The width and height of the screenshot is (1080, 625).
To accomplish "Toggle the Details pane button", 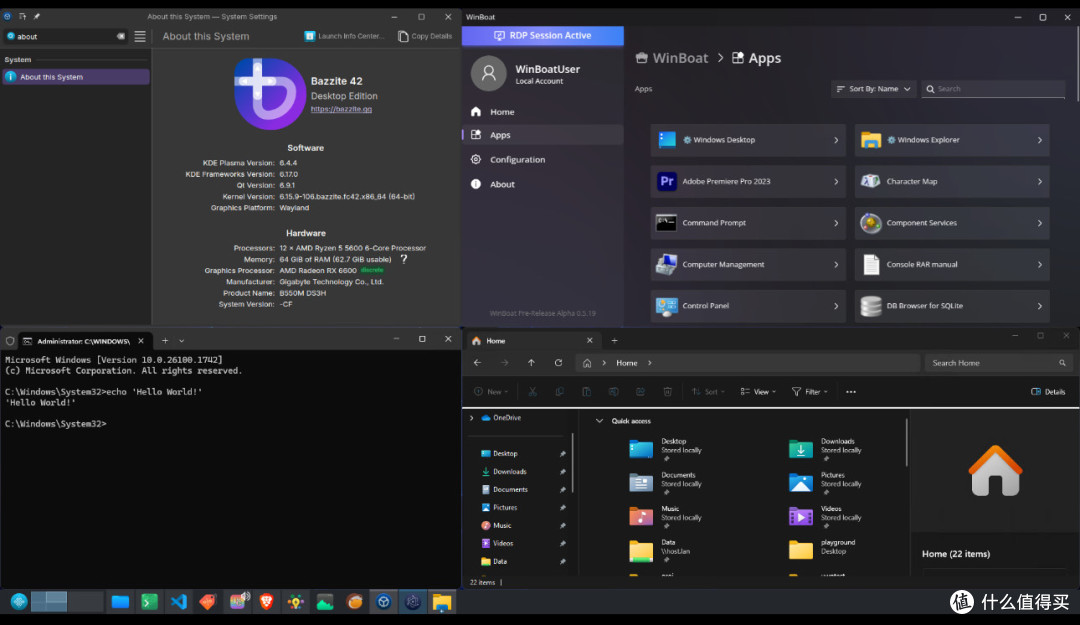I will (1048, 391).
